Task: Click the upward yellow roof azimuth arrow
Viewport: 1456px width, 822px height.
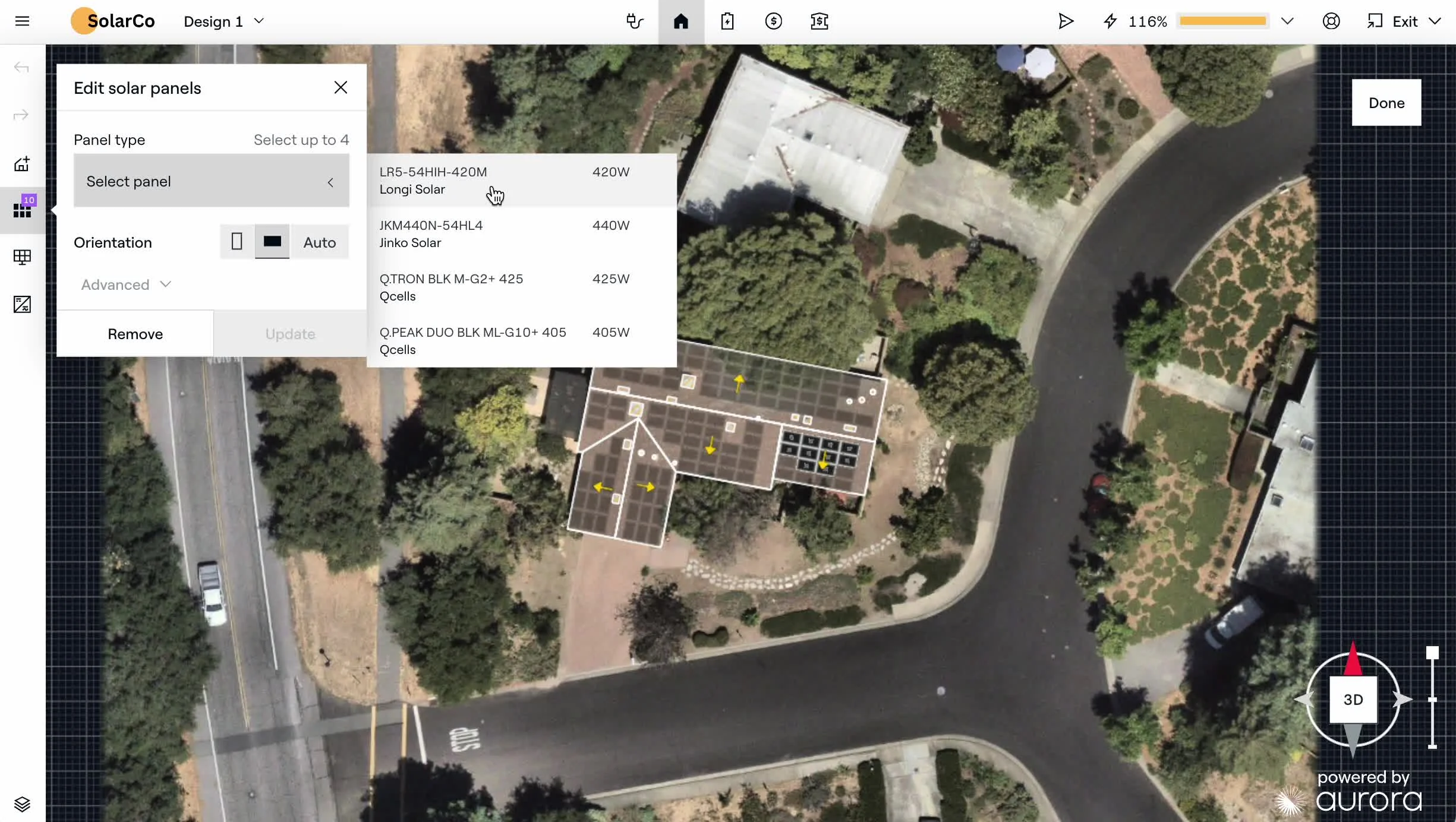Action: (739, 382)
